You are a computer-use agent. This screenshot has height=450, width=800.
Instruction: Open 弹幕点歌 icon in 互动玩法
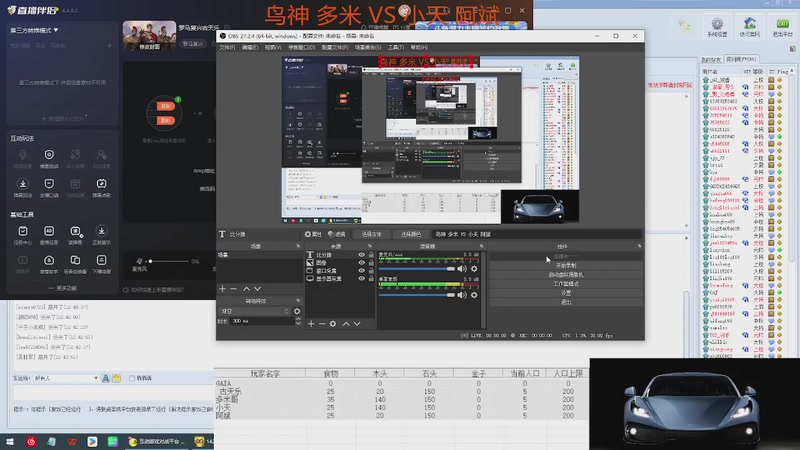101,187
